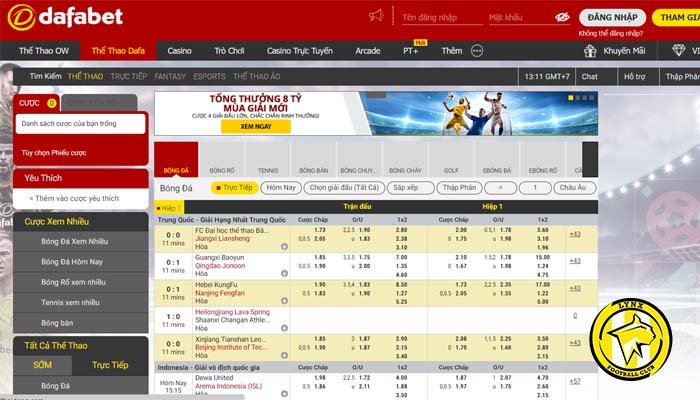Open Arcade menu item

coord(368,51)
